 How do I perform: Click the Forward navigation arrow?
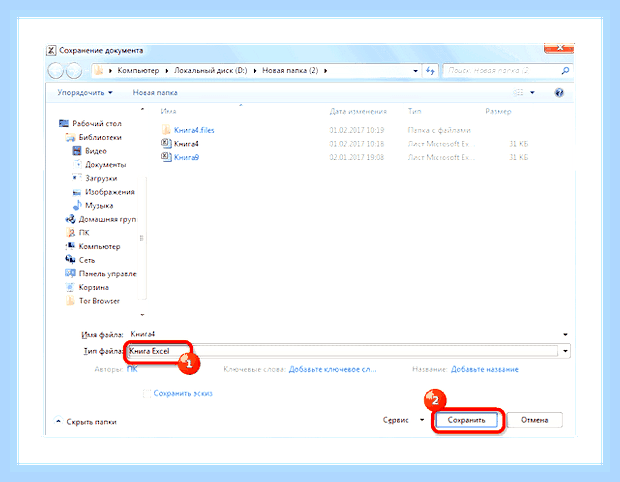click(x=74, y=71)
